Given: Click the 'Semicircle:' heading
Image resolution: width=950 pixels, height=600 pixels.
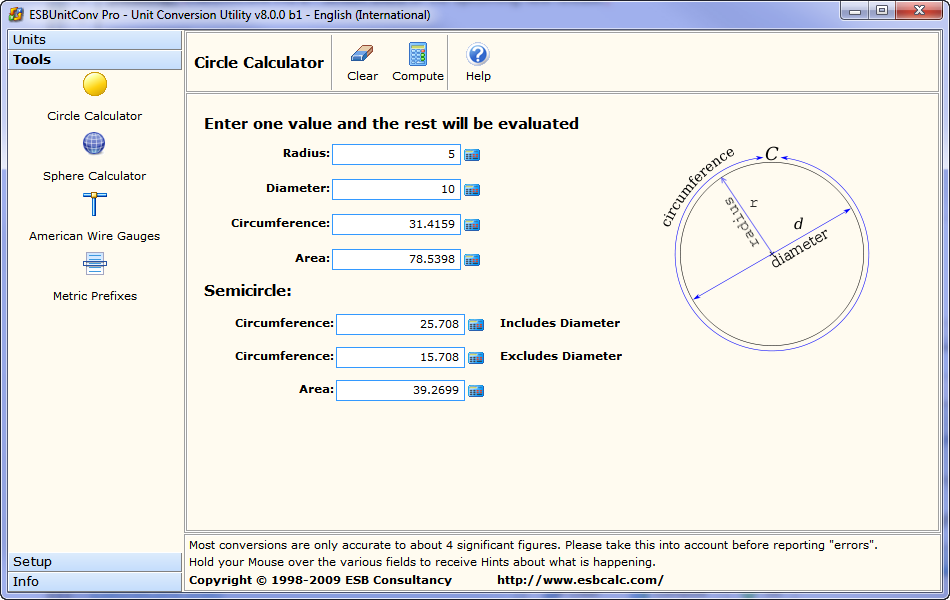Looking at the screenshot, I should click(247, 291).
